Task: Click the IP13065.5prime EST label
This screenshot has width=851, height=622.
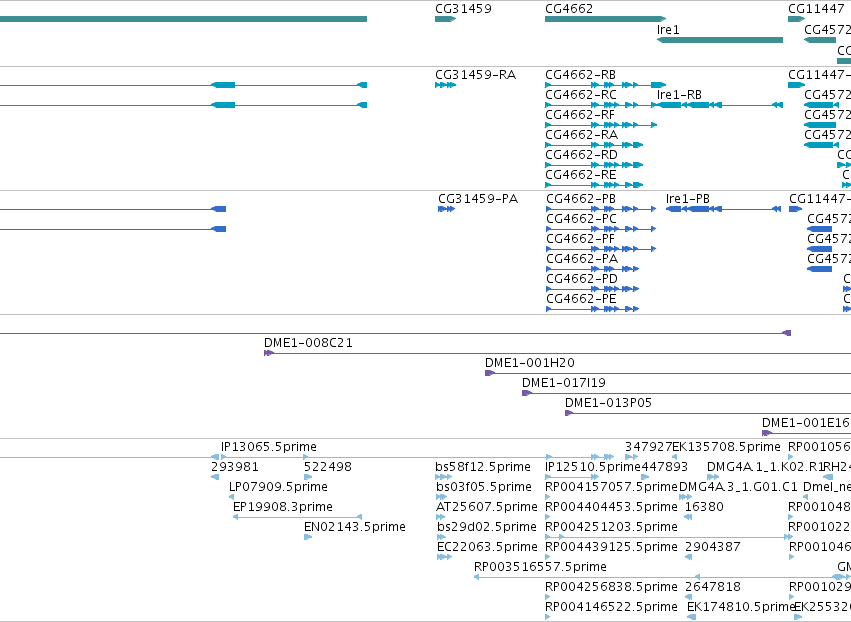Action: click(269, 447)
